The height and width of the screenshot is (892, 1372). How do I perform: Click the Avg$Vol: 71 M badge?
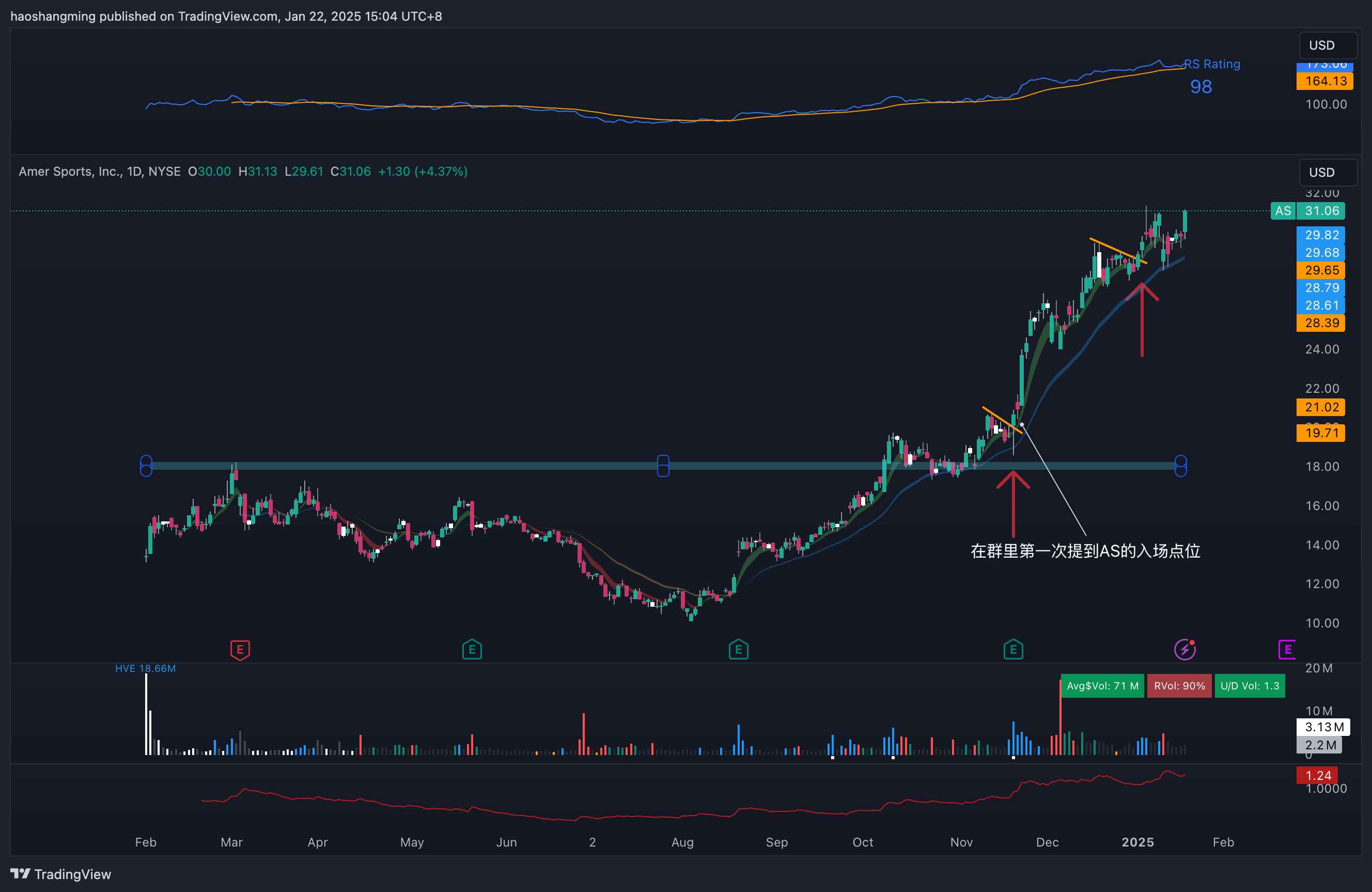point(1102,686)
